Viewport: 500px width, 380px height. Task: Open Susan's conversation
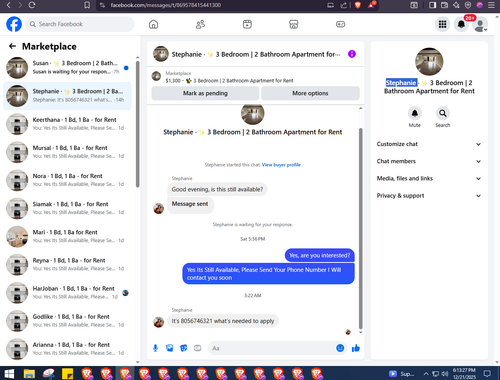click(67, 68)
